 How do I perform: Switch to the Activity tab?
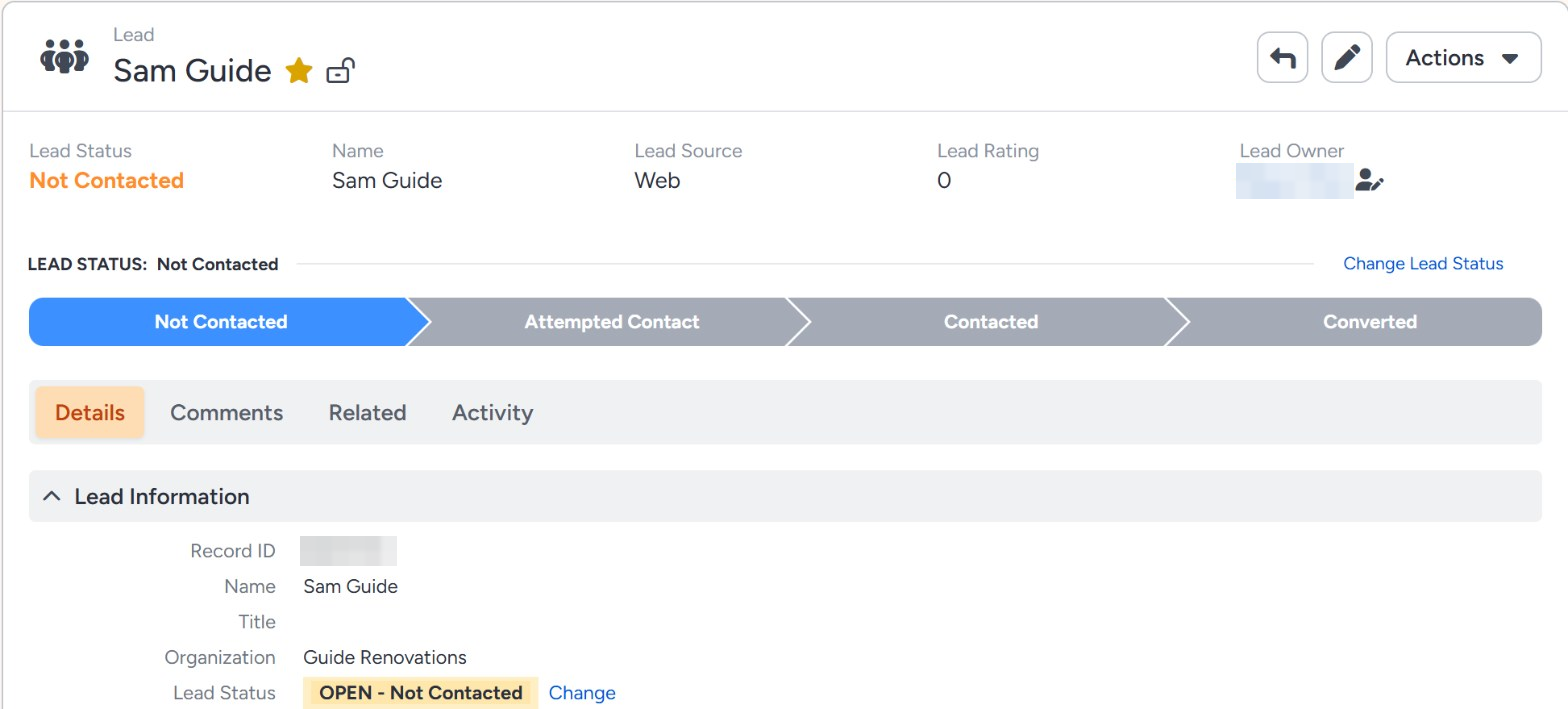click(x=492, y=413)
